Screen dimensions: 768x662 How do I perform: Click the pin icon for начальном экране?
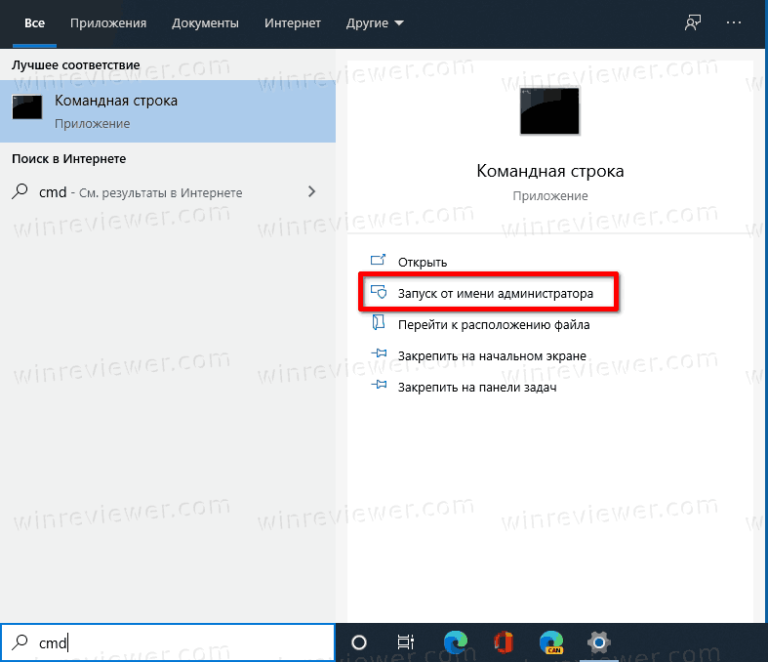coord(379,353)
